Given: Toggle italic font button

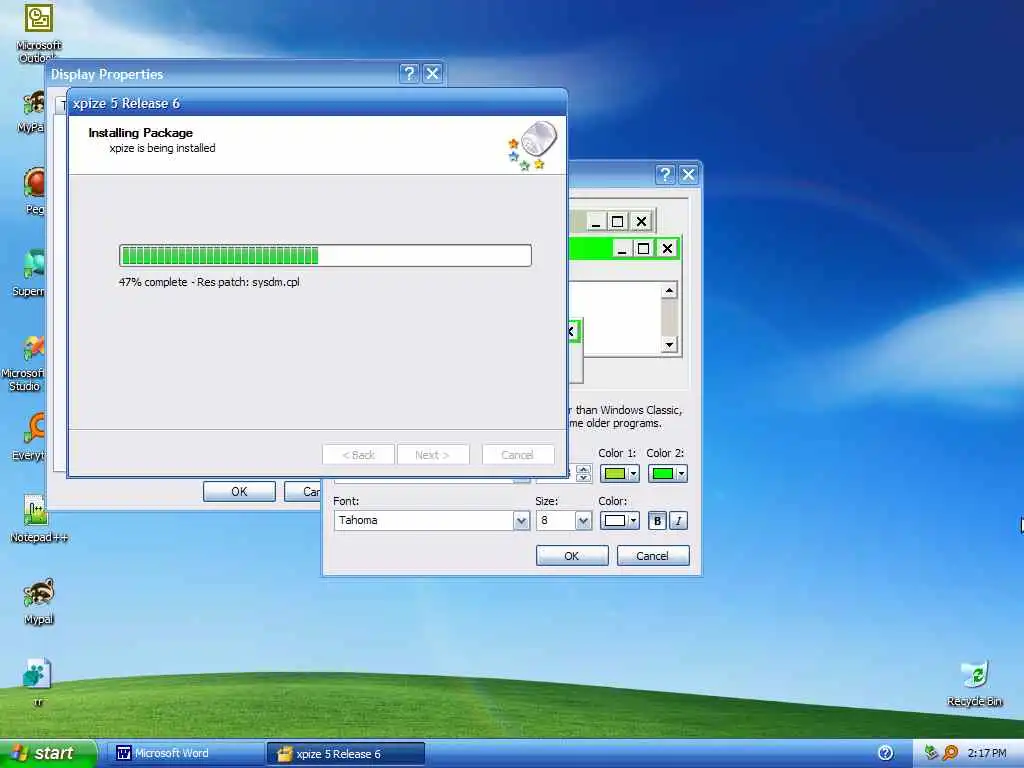Looking at the screenshot, I should [678, 520].
